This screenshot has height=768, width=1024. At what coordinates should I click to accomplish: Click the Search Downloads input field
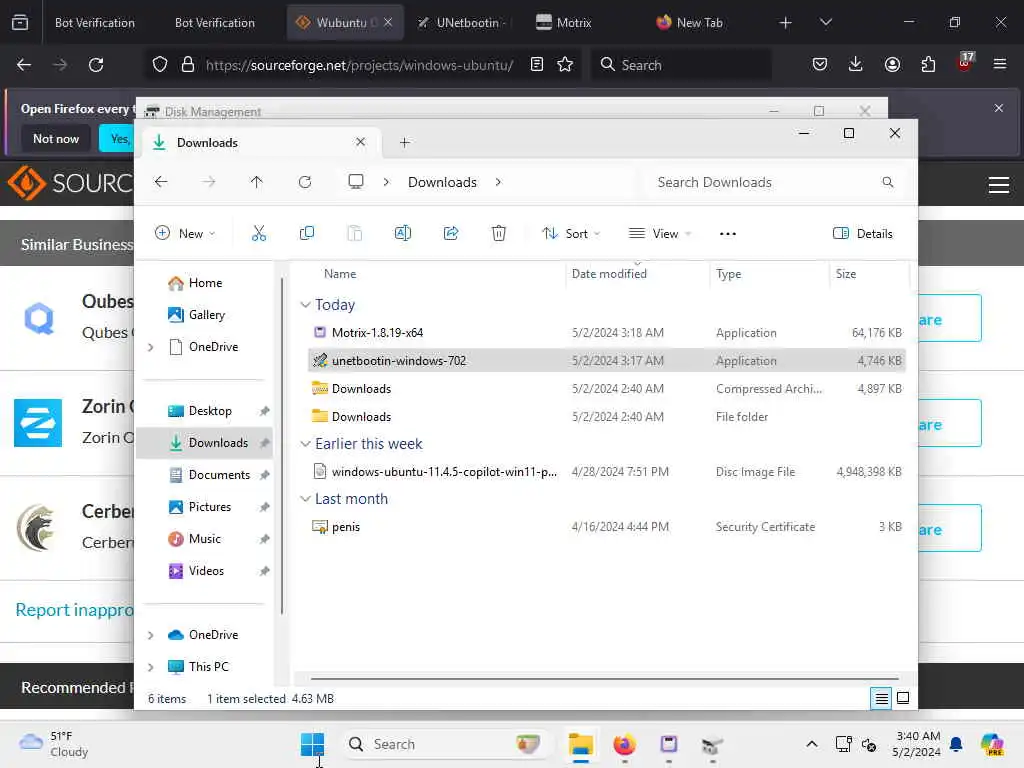[774, 182]
